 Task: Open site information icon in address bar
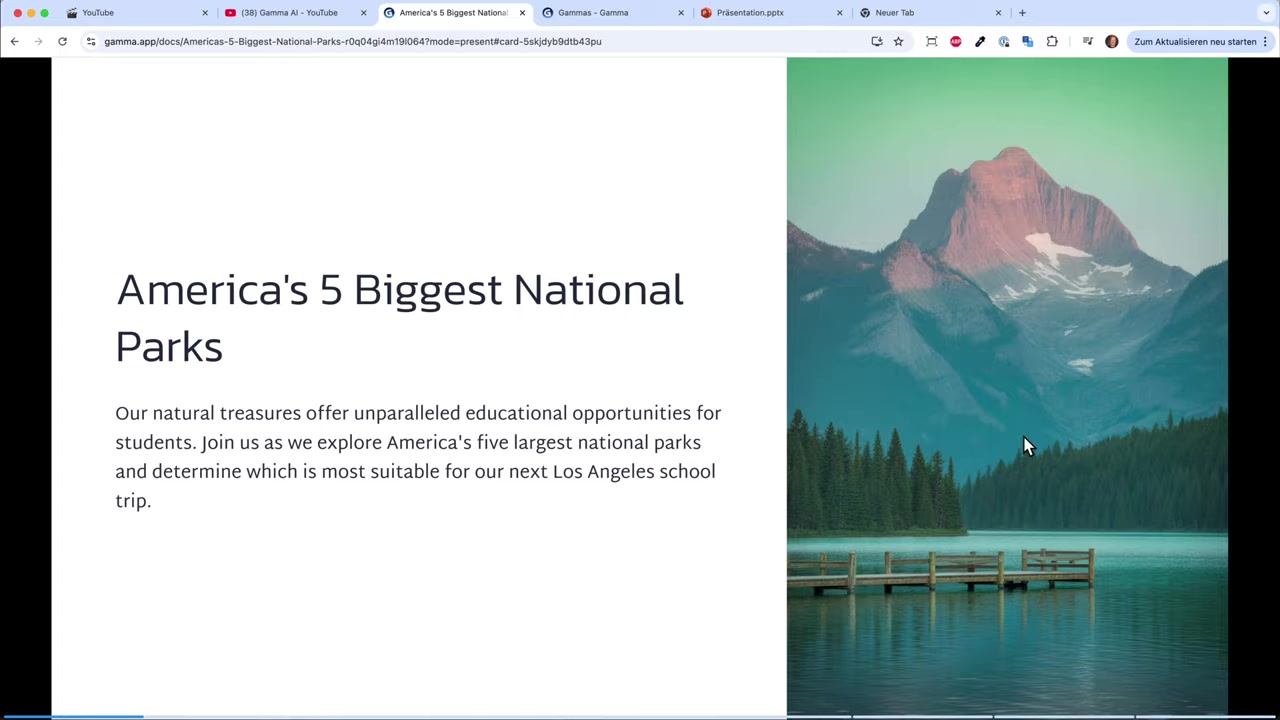tap(91, 41)
